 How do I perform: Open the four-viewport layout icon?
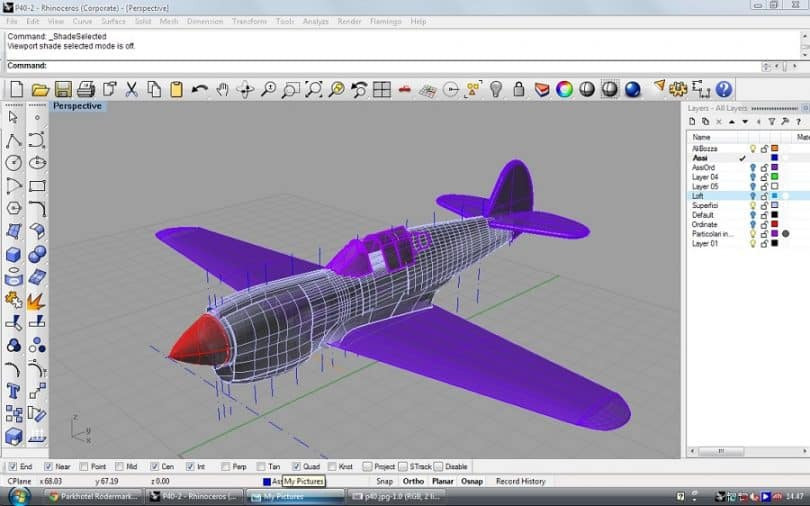tap(381, 90)
